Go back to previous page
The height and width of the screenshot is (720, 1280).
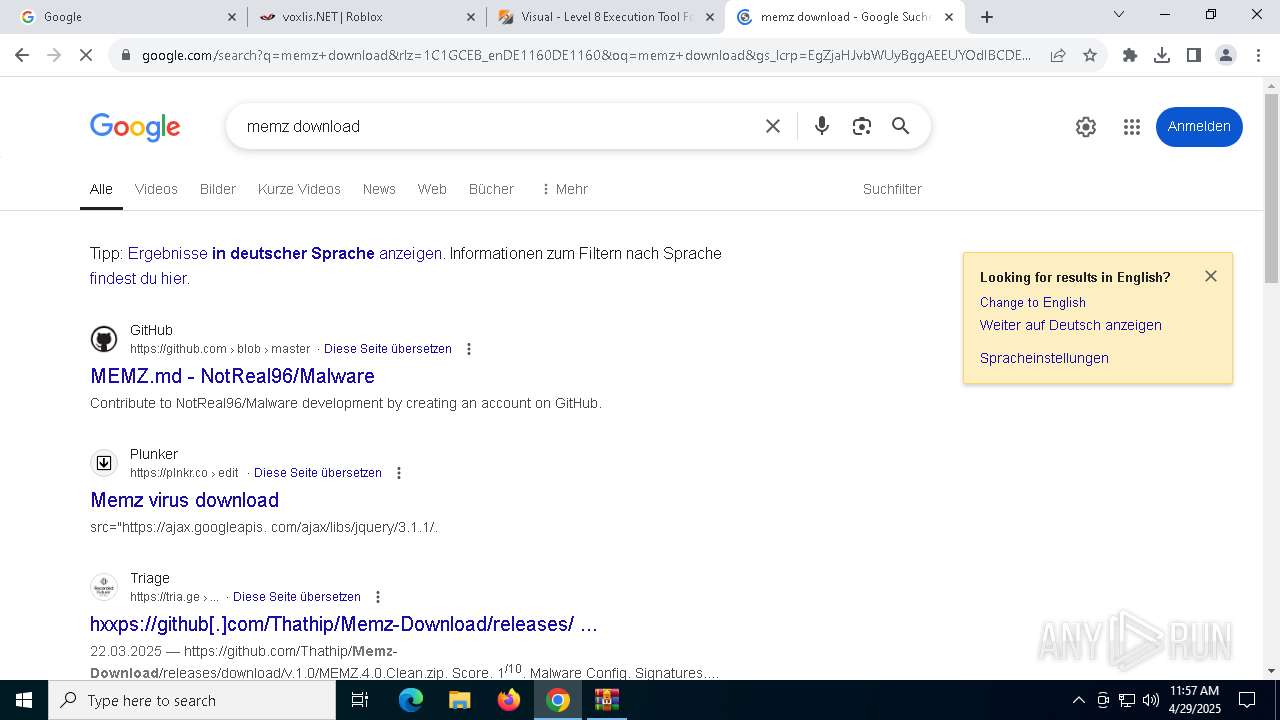22,56
